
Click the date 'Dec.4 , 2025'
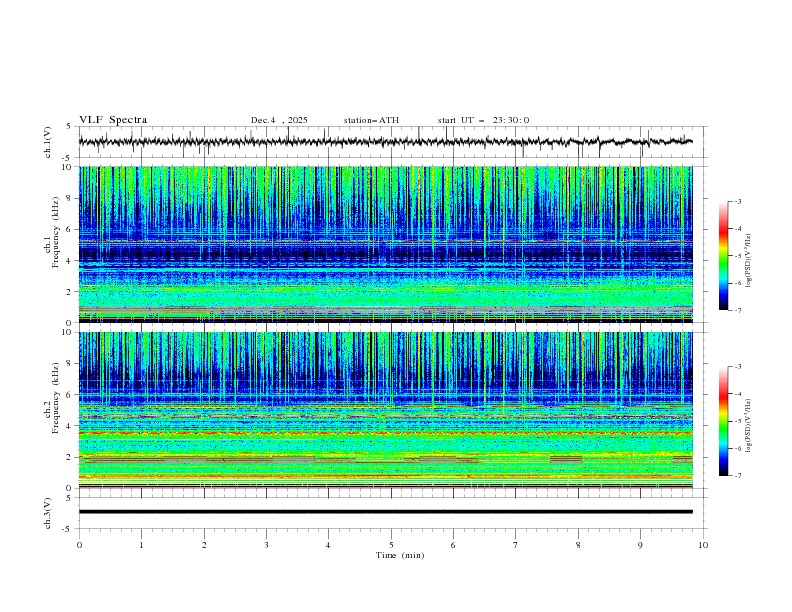click(x=279, y=120)
